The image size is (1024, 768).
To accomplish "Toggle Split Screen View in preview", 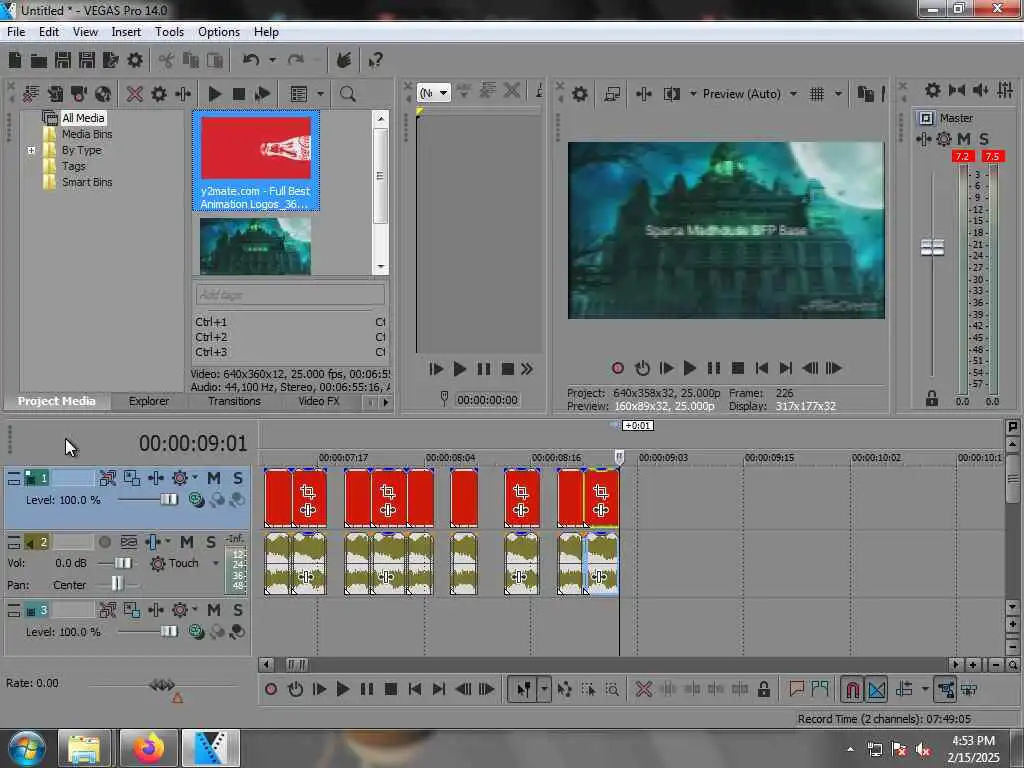I will 671,94.
